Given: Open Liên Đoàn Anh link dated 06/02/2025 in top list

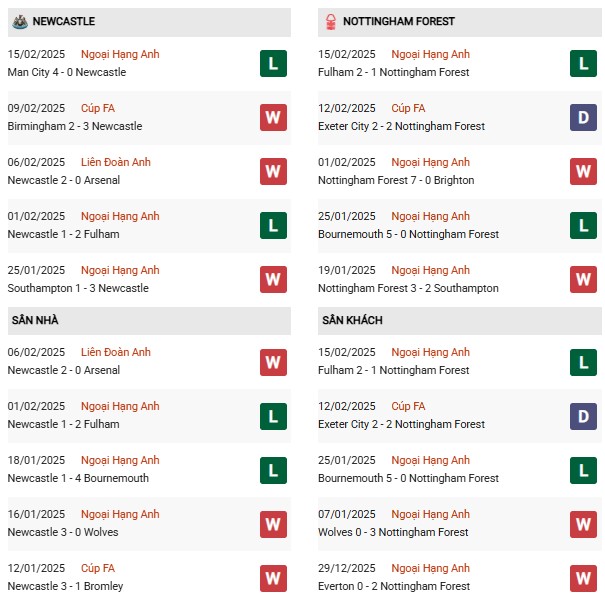Looking at the screenshot, I should click(116, 162).
